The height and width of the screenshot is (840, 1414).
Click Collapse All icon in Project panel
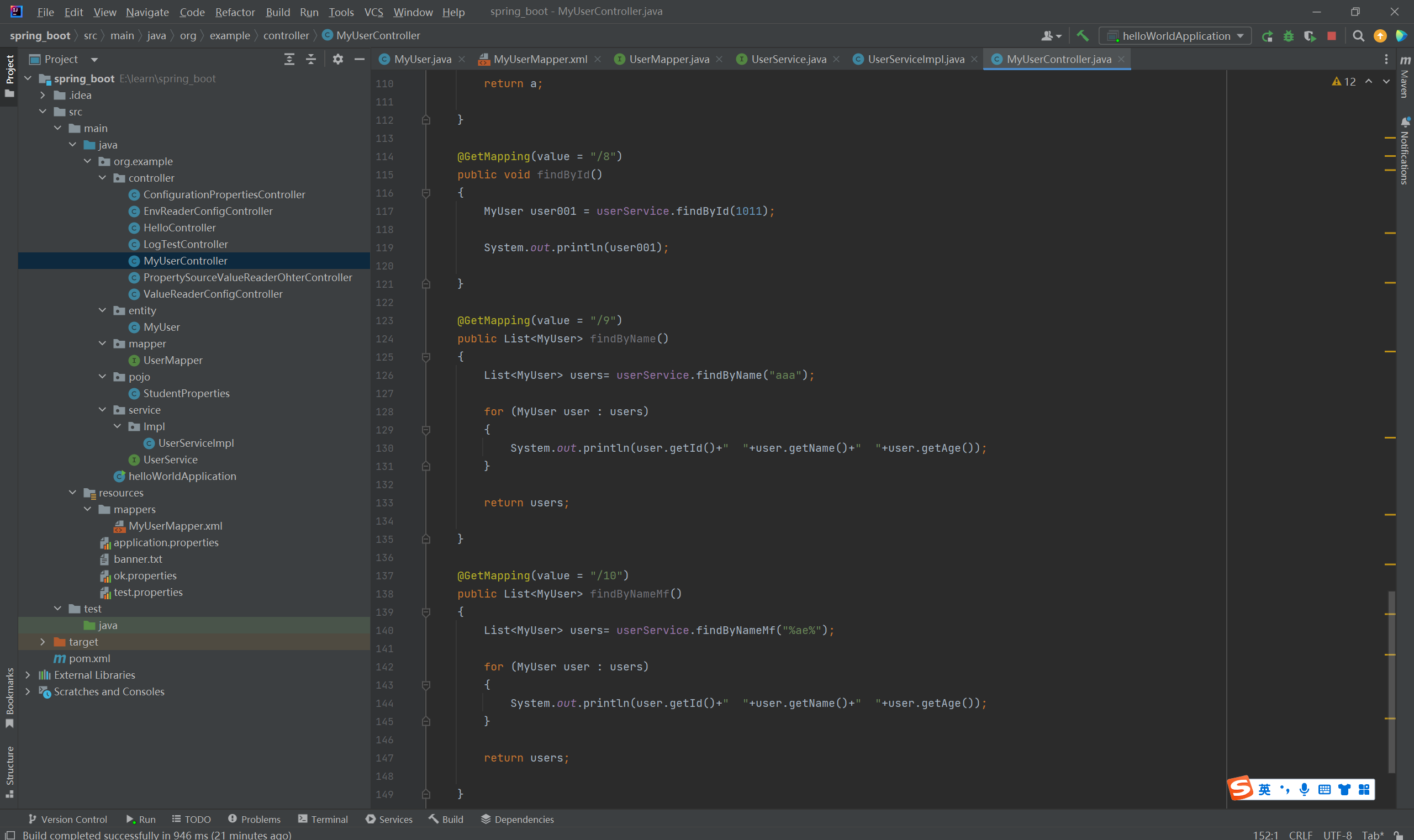[x=311, y=59]
